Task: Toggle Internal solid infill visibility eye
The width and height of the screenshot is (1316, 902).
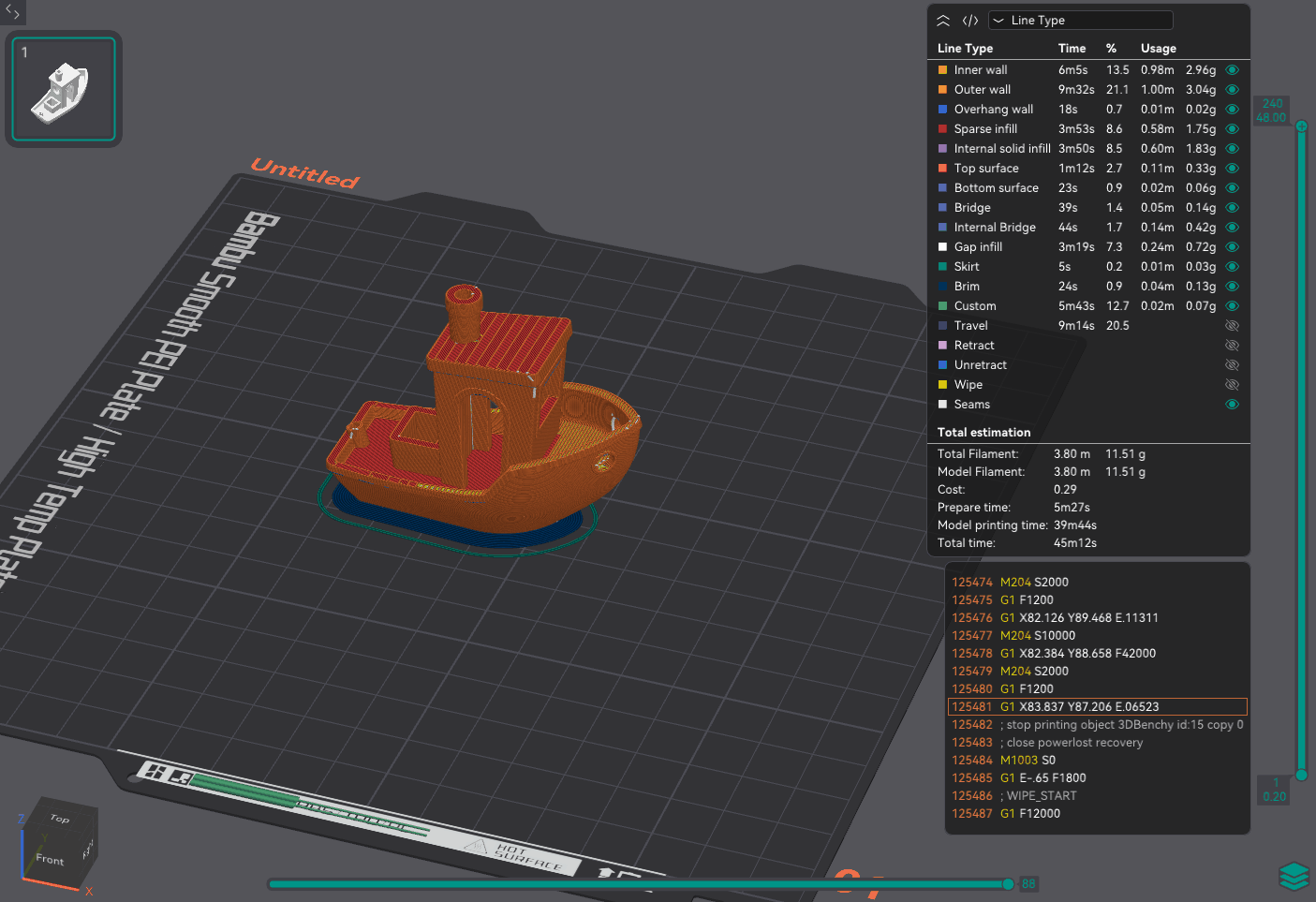Action: tap(1233, 149)
